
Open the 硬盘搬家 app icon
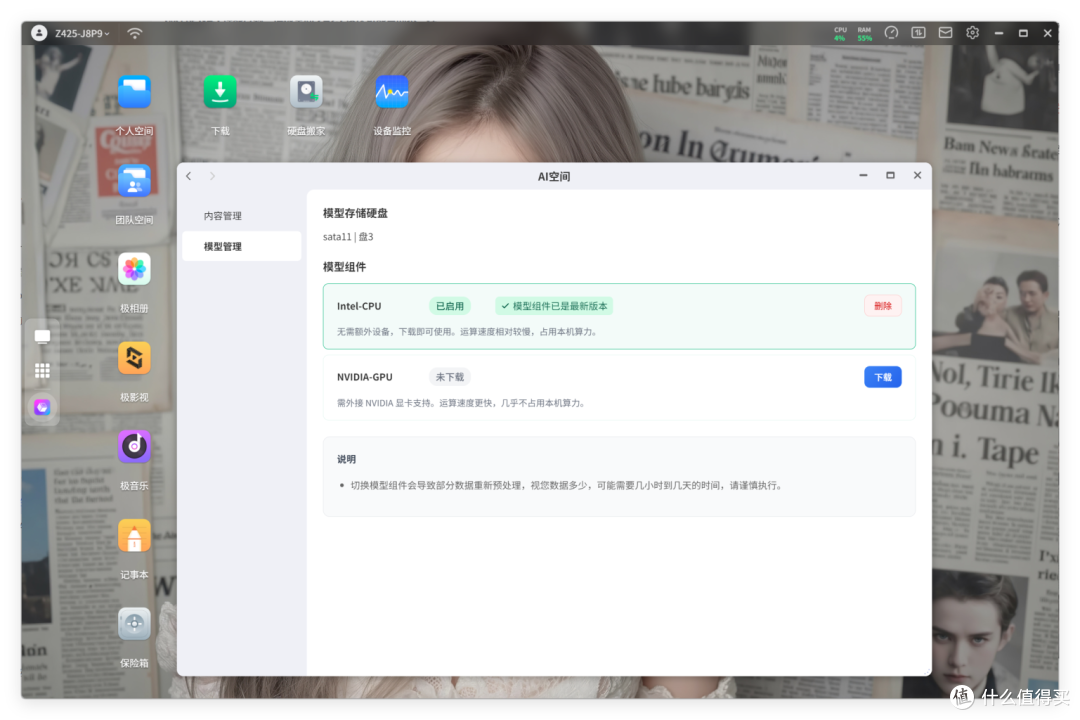[x=306, y=92]
